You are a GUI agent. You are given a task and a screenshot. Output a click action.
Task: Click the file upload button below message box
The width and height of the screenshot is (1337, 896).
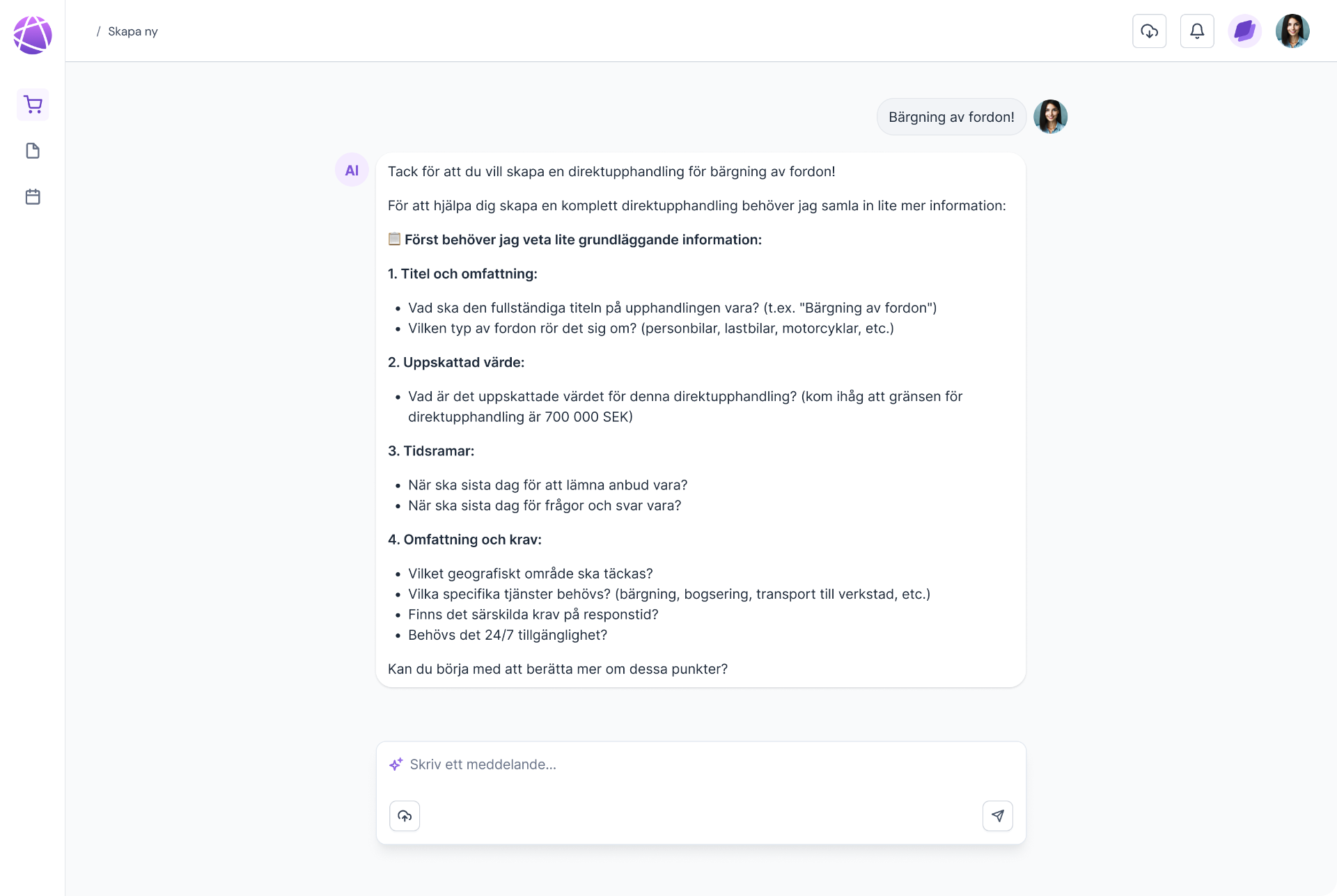pos(405,816)
